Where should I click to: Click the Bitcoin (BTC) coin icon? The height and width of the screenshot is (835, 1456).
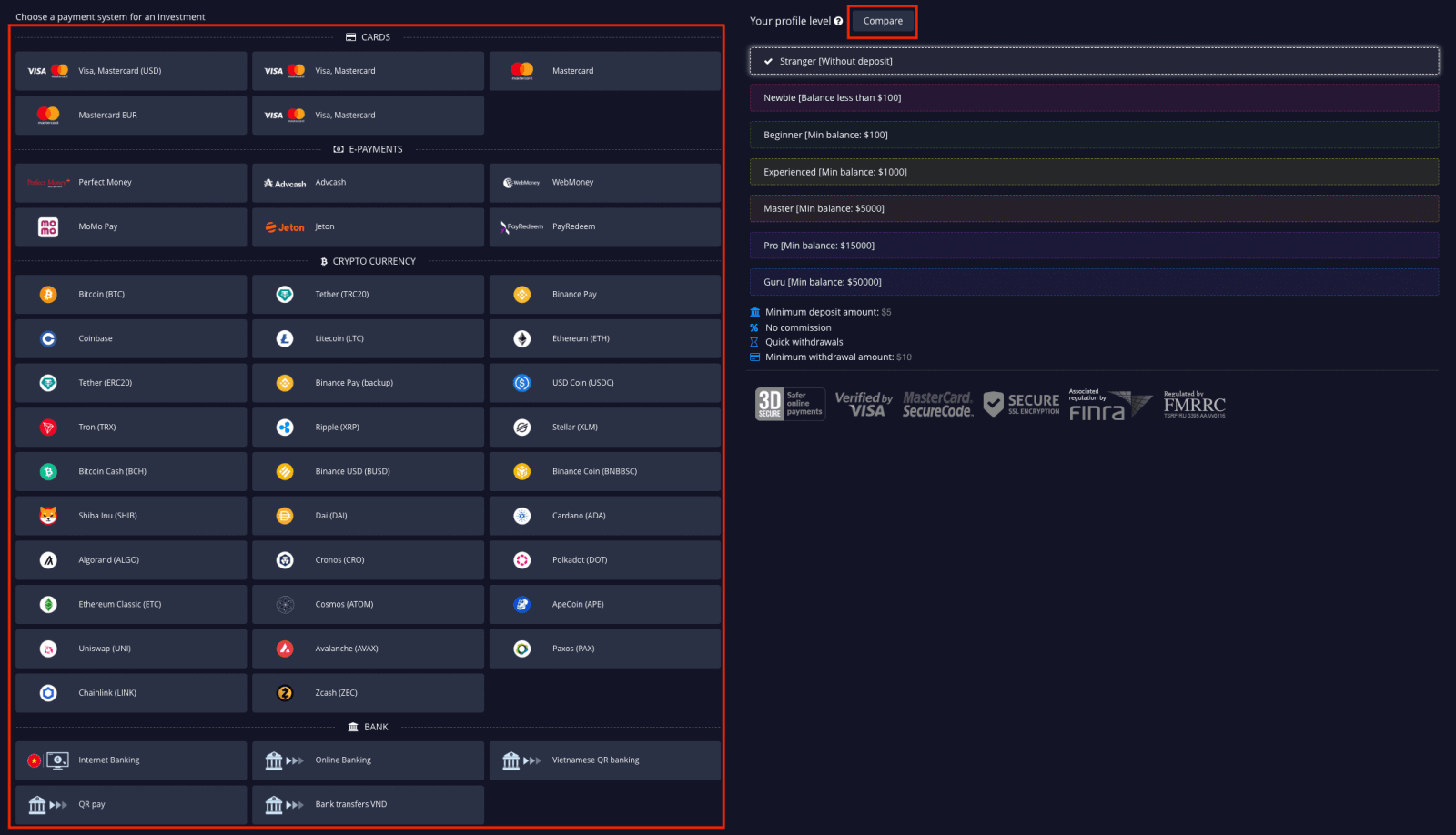pyautogui.click(x=48, y=295)
